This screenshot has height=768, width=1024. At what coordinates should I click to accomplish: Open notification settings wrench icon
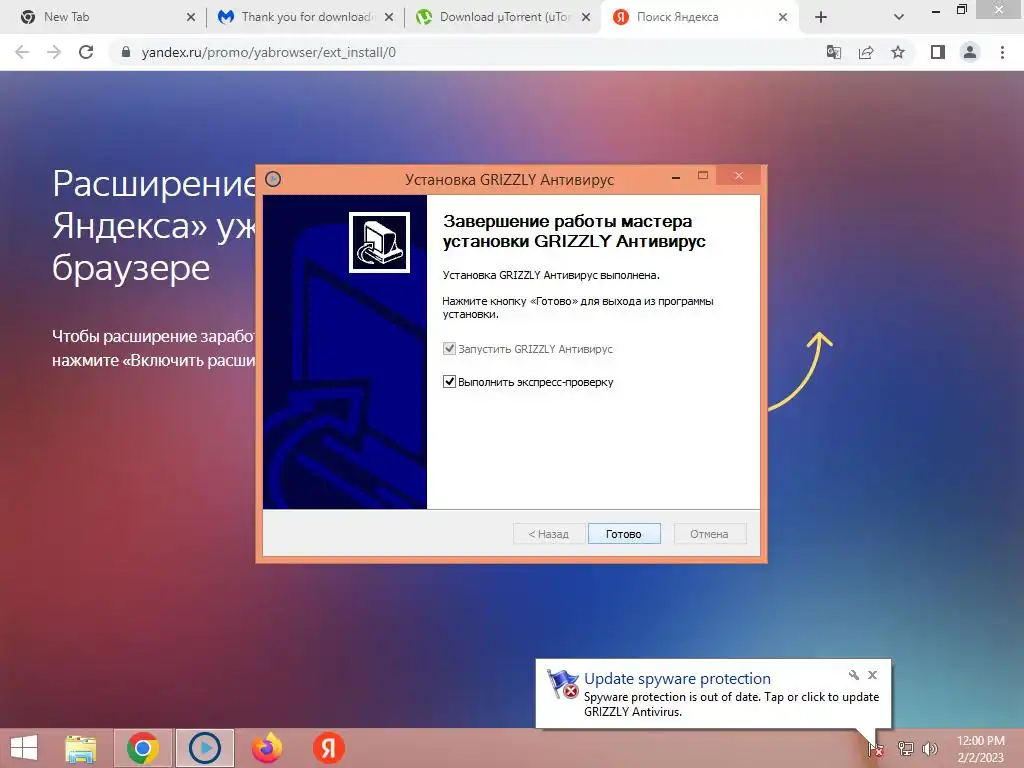[x=854, y=675]
